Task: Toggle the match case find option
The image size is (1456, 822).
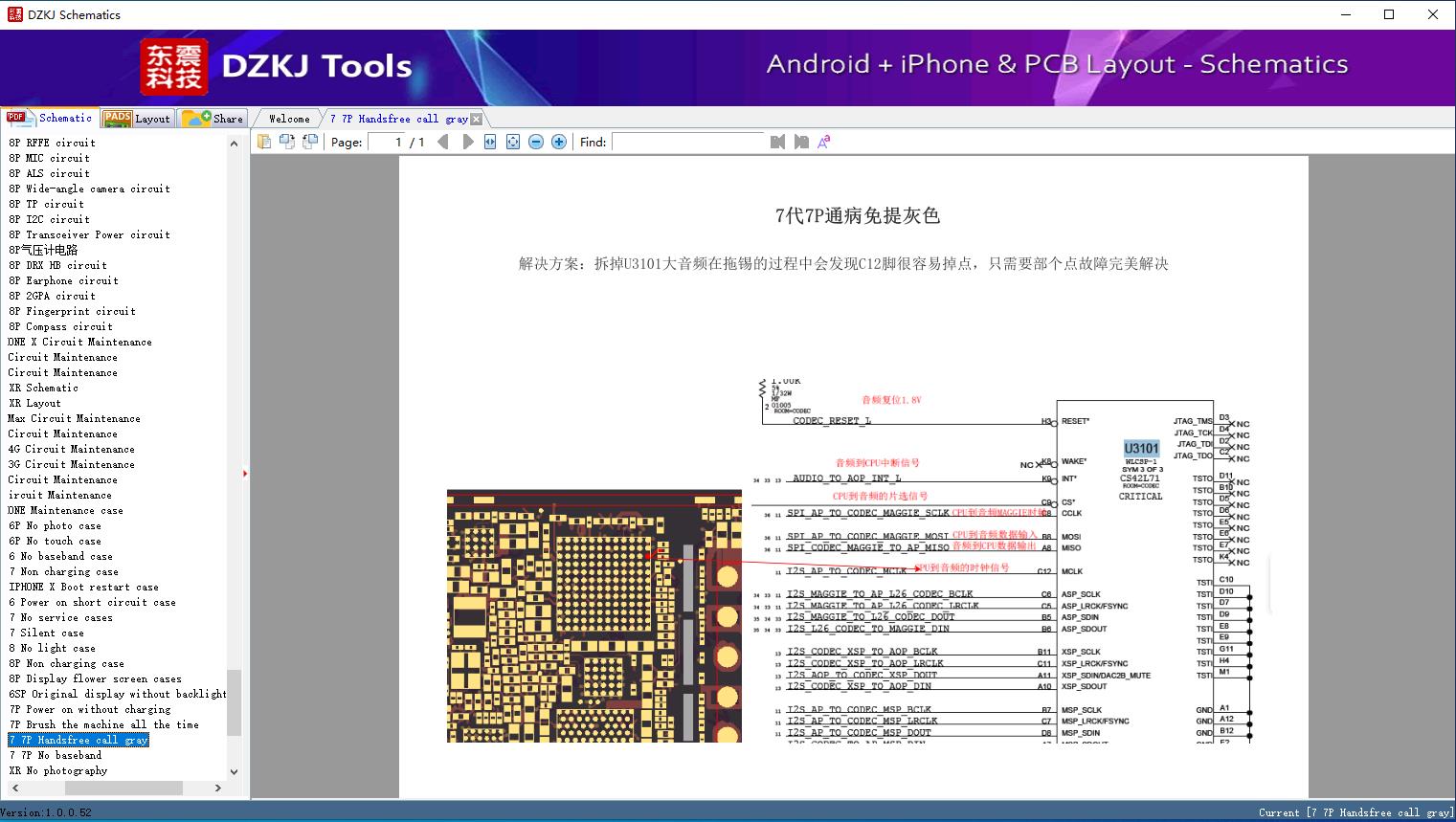Action: point(823,142)
